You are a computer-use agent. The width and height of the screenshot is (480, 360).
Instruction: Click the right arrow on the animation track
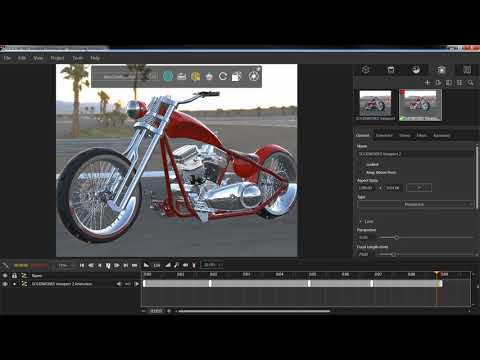137,284
